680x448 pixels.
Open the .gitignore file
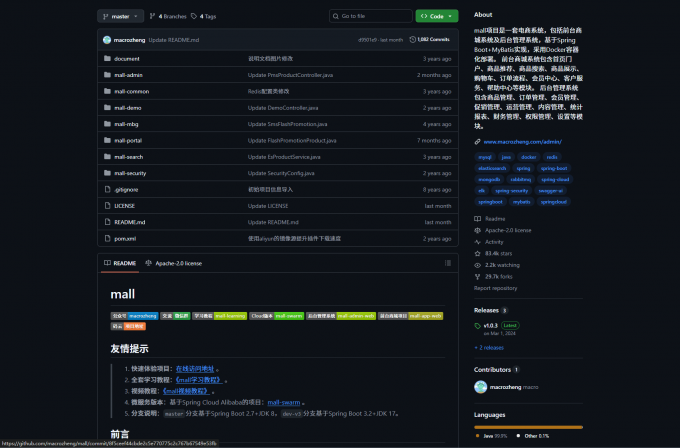[x=126, y=190]
